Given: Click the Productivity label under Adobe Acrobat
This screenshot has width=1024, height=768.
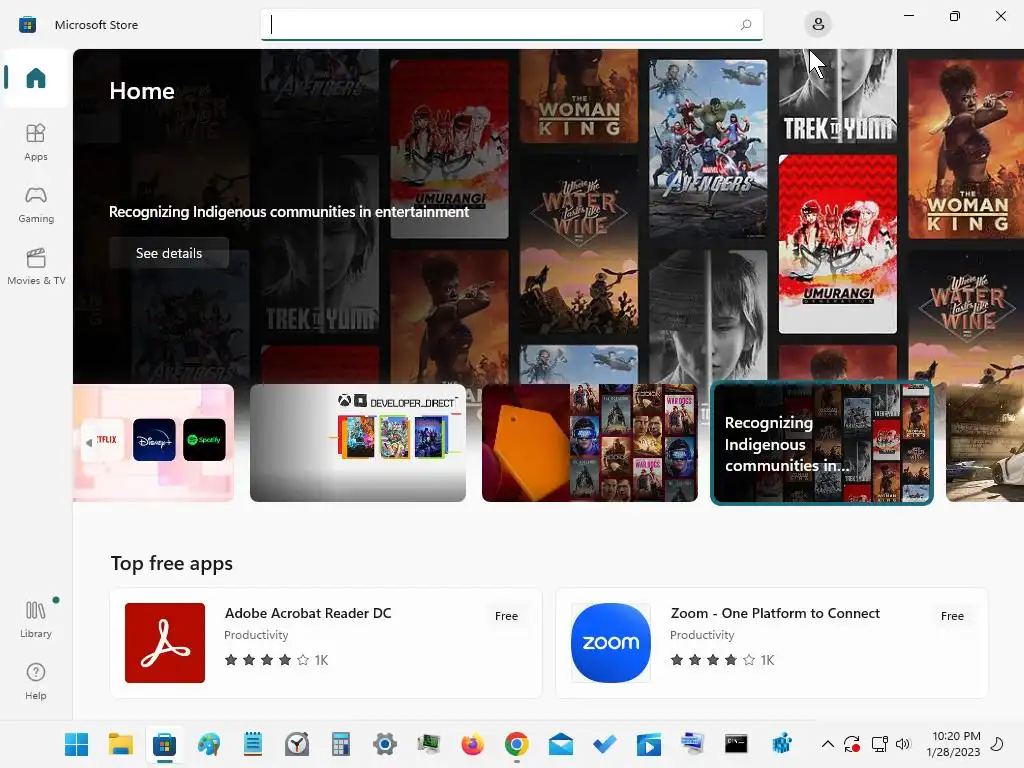Looking at the screenshot, I should 256,635.
